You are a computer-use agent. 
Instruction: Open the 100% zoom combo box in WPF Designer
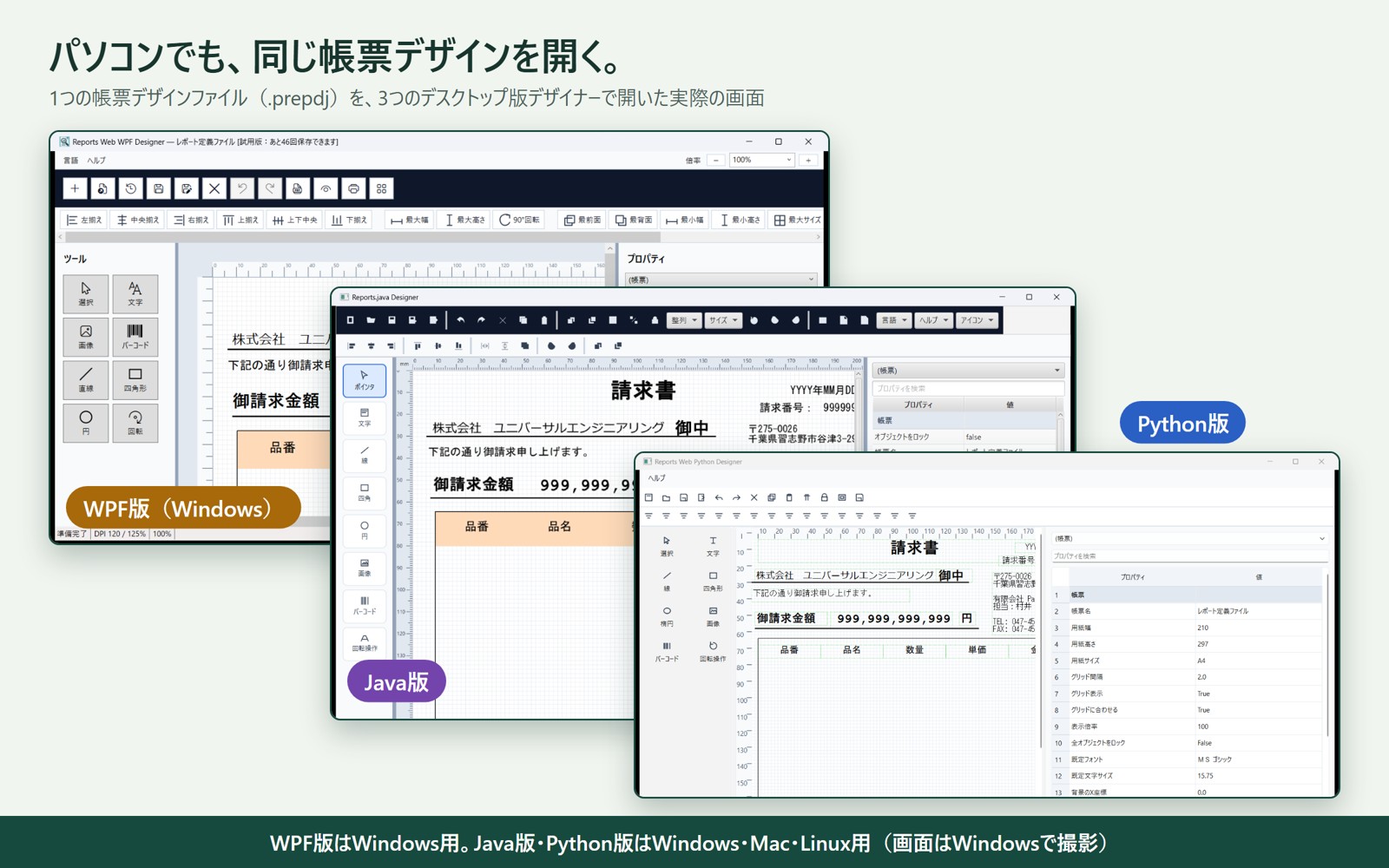(761, 160)
